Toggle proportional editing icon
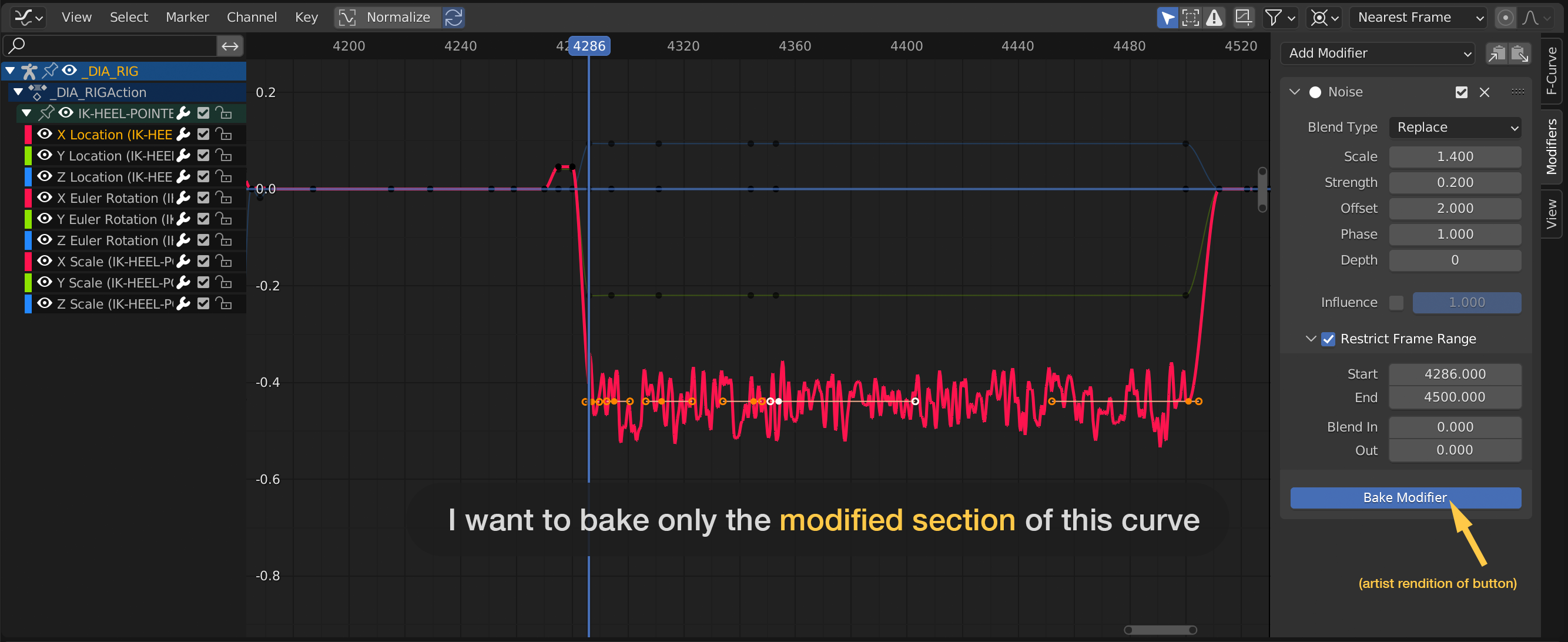Viewport: 1568px width, 642px height. (x=1505, y=17)
